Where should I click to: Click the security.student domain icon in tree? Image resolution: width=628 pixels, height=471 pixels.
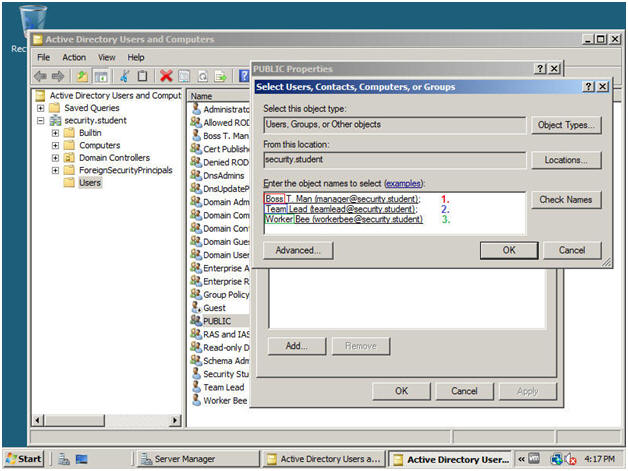click(55, 120)
